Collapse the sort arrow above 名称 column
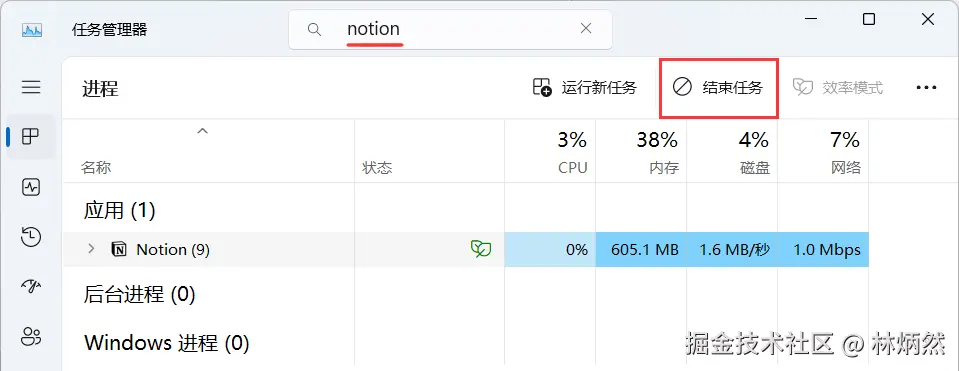Screen dimensions: 959x371 pos(202,131)
